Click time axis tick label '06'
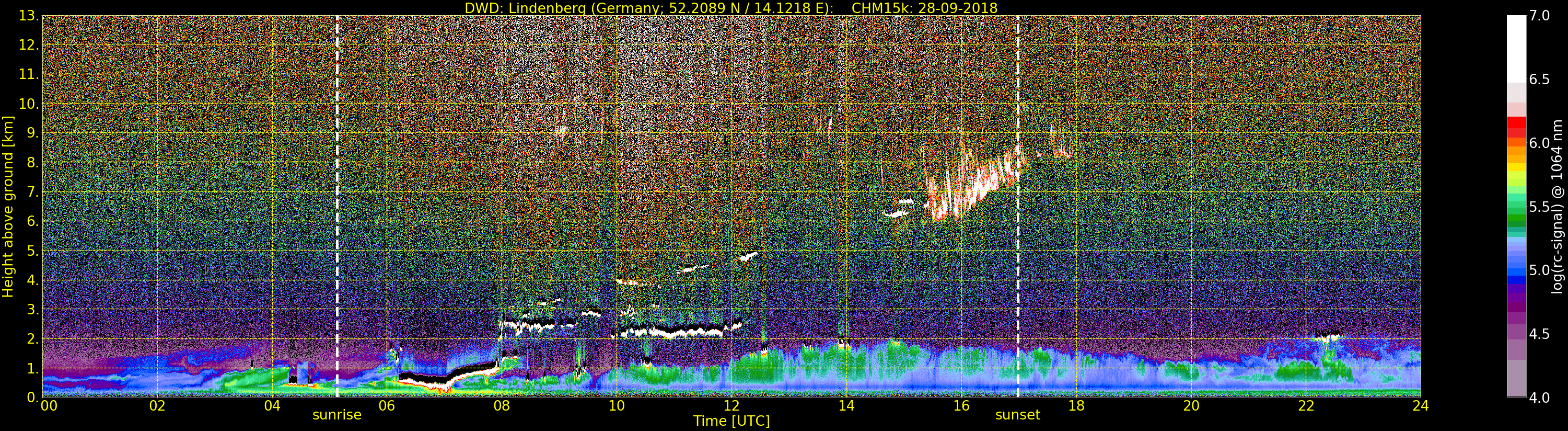 387,406
